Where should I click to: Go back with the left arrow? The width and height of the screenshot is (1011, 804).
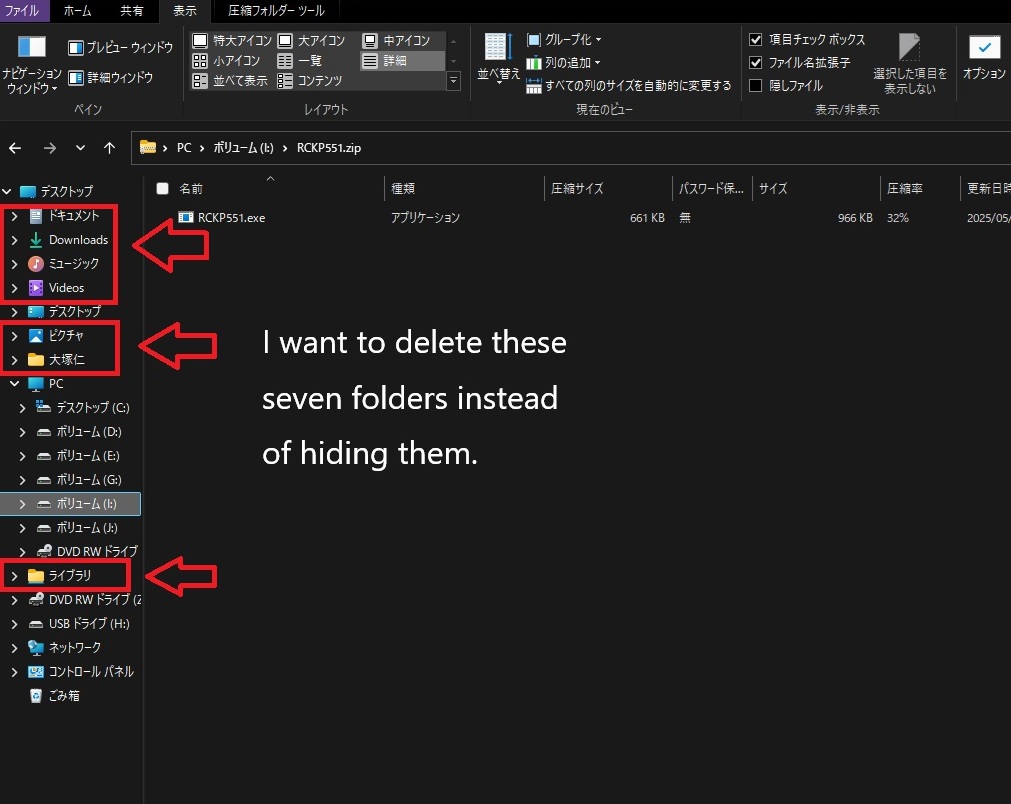tap(15, 148)
